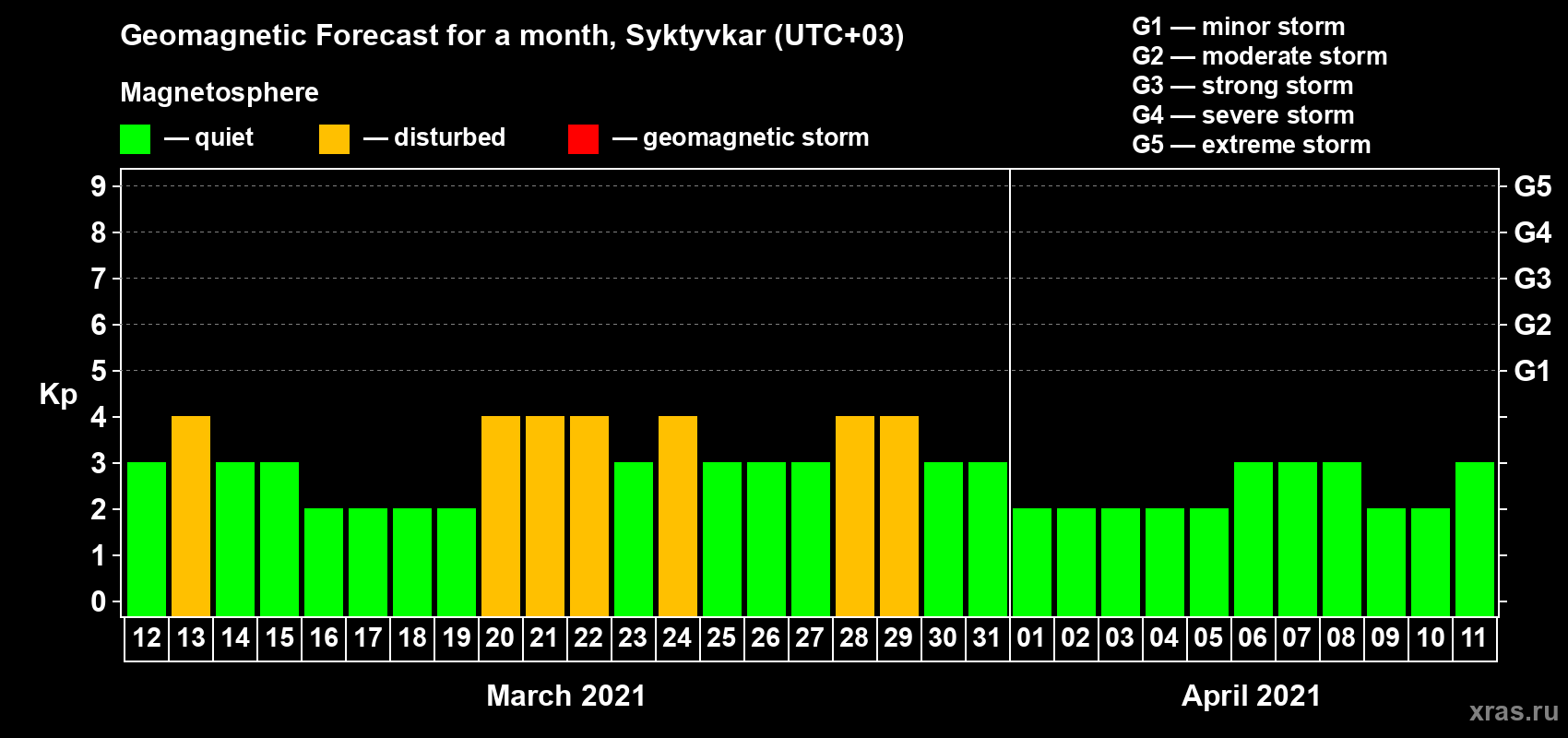Select the green bar for March 12

click(147, 539)
